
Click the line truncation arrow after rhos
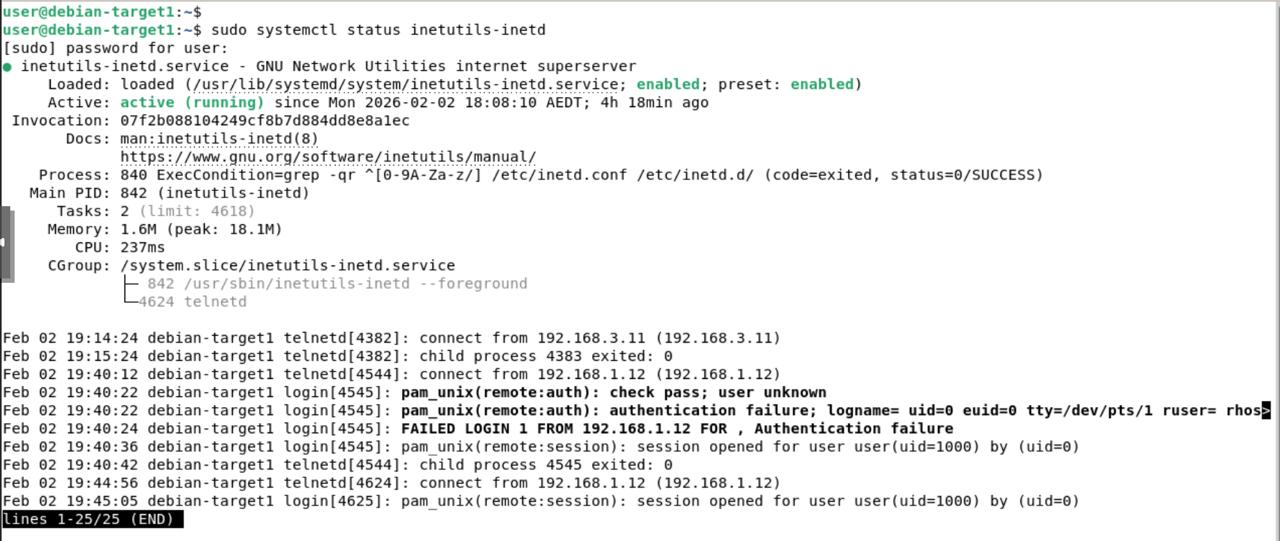(1266, 410)
